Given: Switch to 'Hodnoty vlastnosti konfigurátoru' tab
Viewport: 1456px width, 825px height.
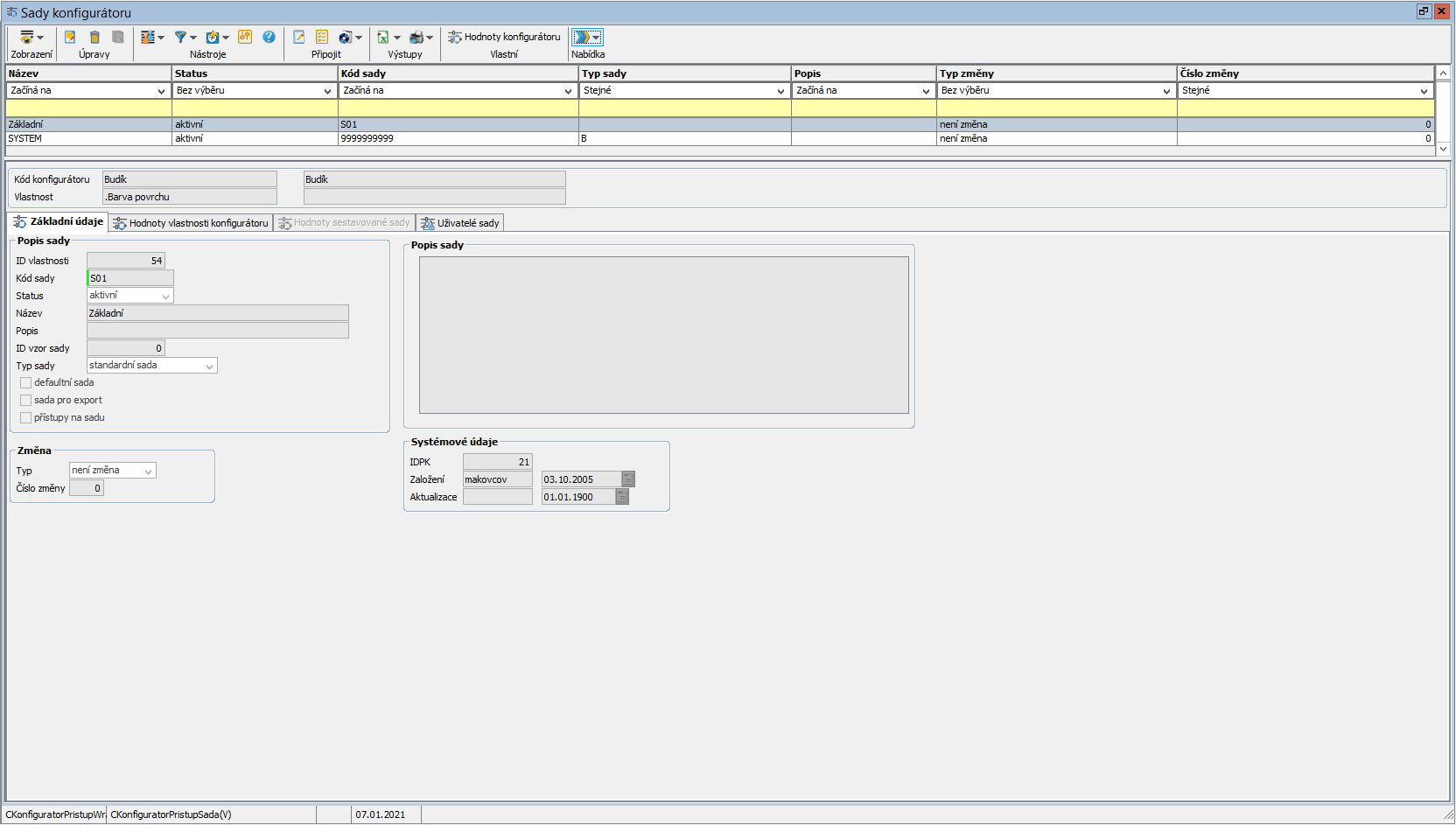Looking at the screenshot, I should pos(191,223).
